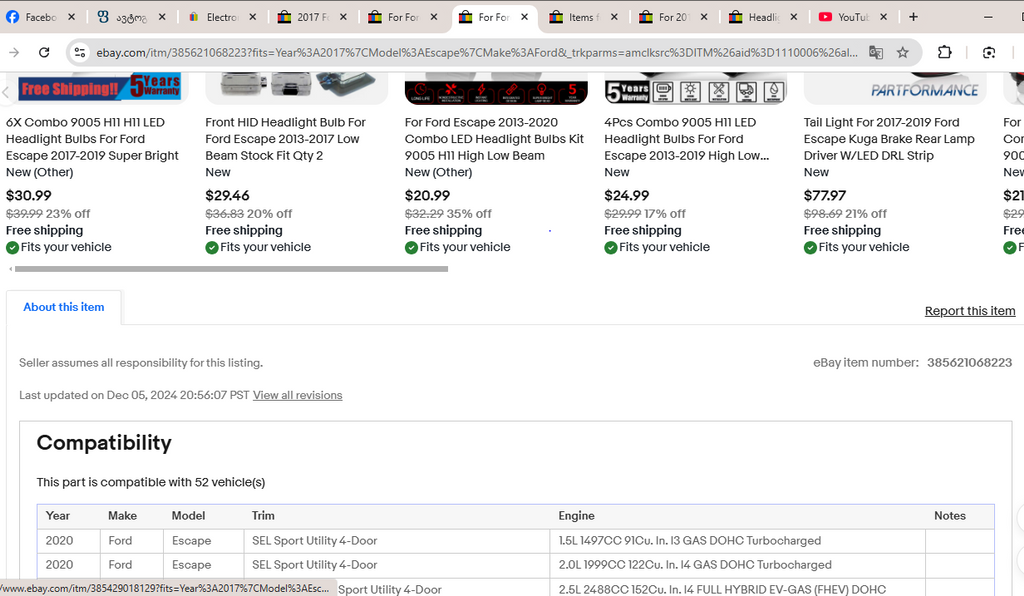
Task: Click the '35% off' discount text
Action: [470, 214]
